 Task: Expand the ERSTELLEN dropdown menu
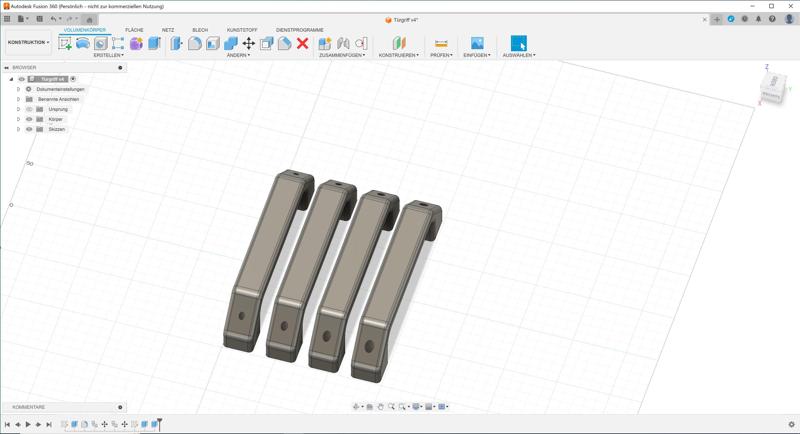[x=109, y=55]
